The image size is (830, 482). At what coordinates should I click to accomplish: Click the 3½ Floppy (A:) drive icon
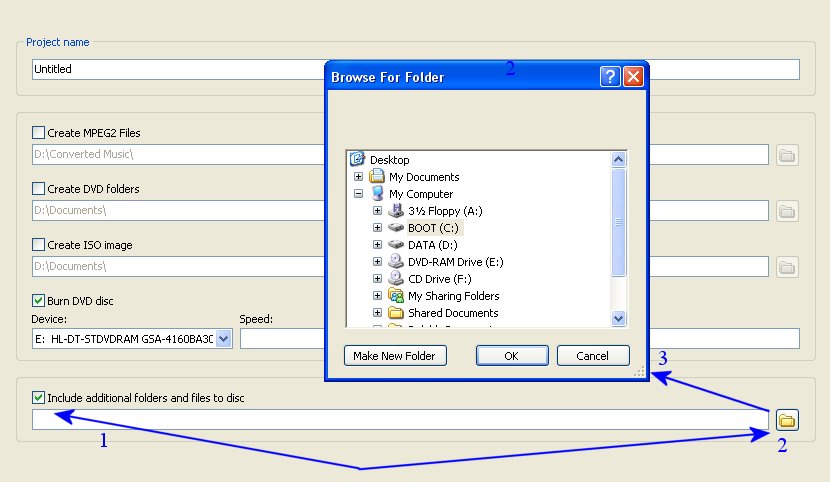[x=395, y=210]
